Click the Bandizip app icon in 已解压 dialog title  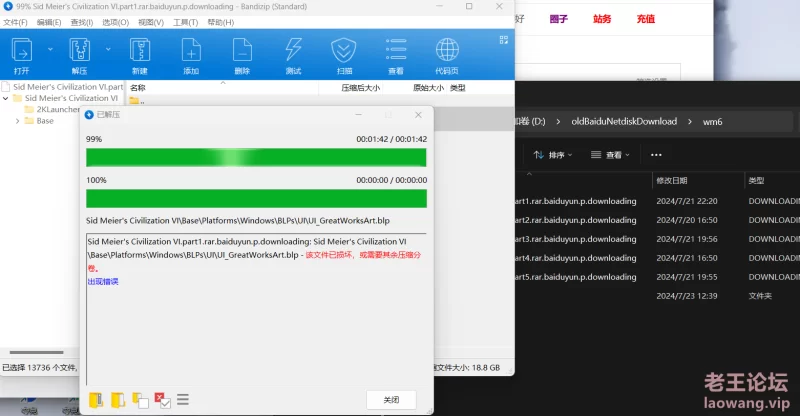89,115
